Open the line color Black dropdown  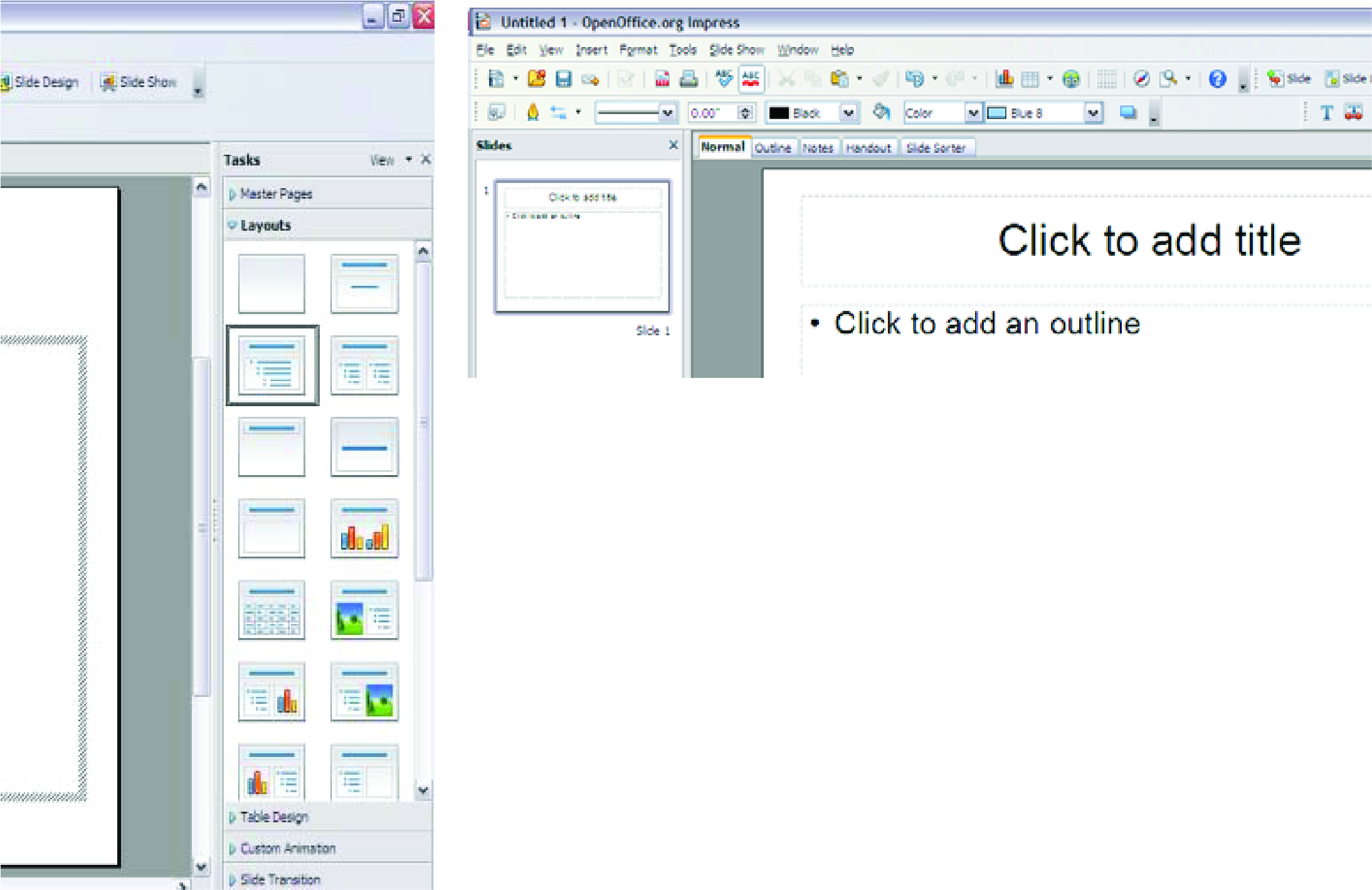click(848, 113)
